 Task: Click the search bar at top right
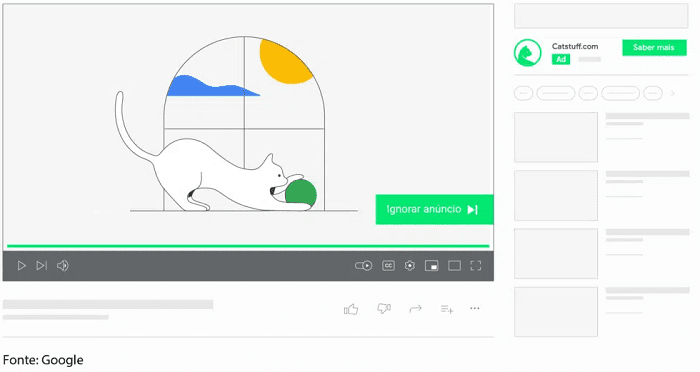(x=601, y=16)
